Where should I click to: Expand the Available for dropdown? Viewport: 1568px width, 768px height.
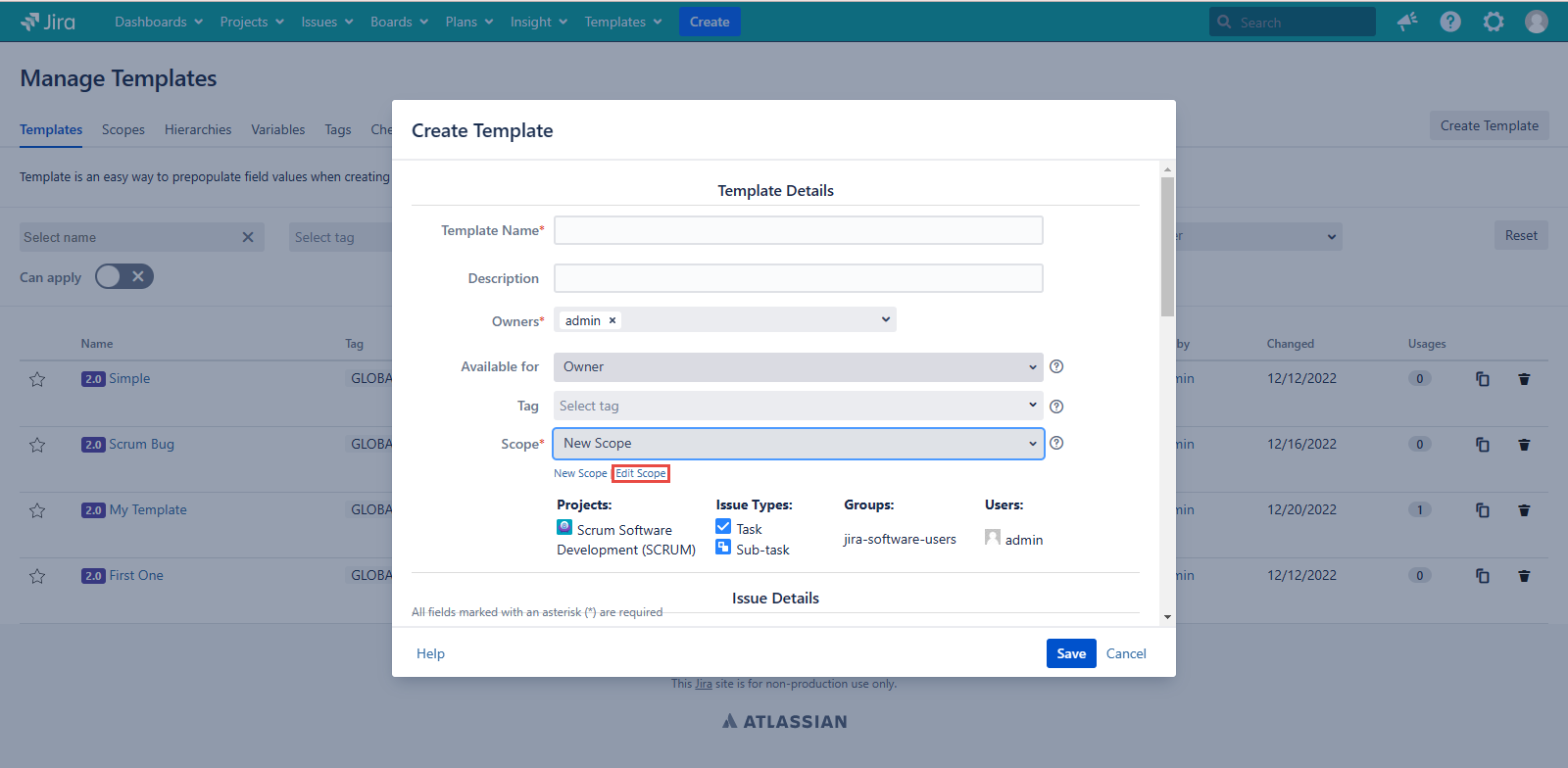pyautogui.click(x=798, y=367)
